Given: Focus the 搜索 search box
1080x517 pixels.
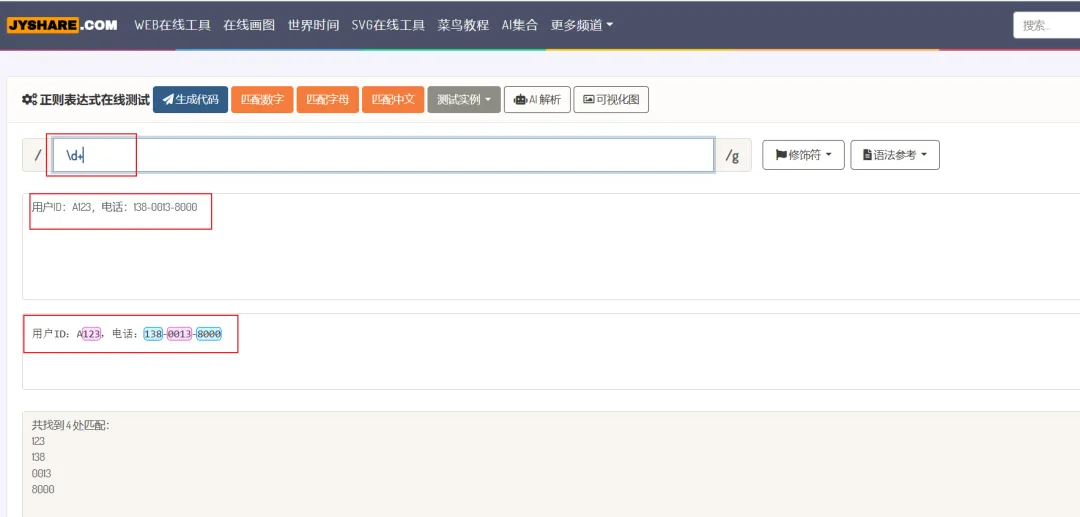Looking at the screenshot, I should [x=1046, y=25].
